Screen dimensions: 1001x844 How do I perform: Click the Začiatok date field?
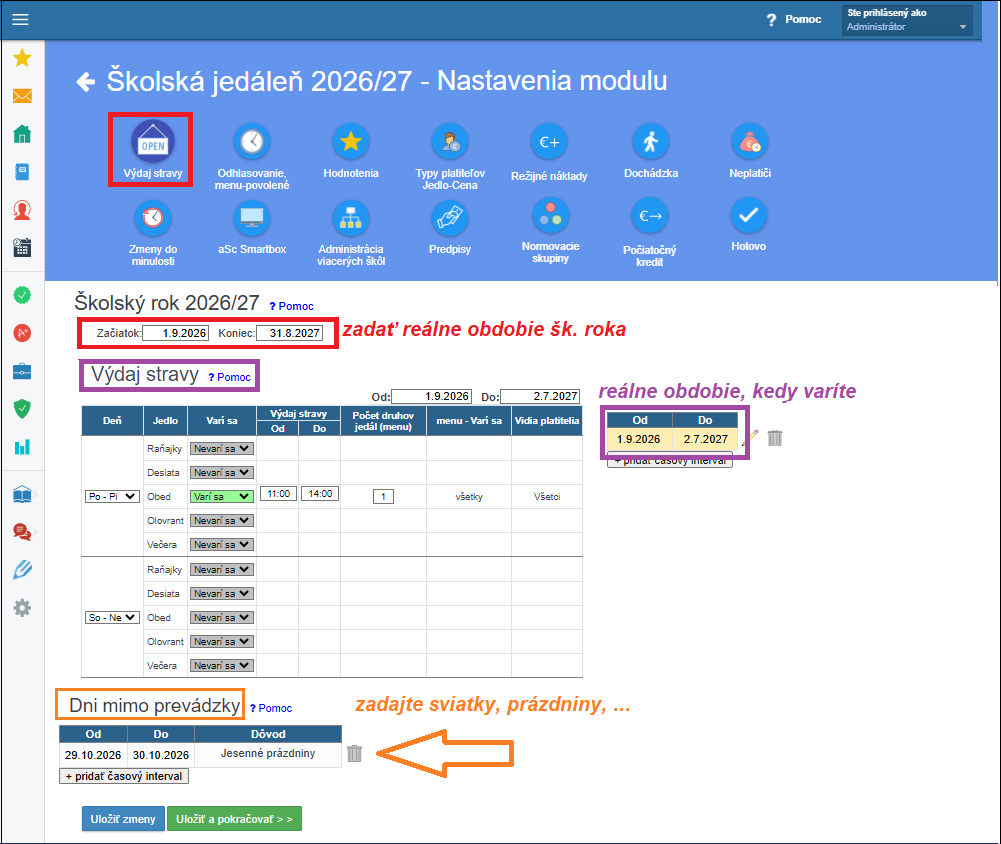(x=176, y=333)
